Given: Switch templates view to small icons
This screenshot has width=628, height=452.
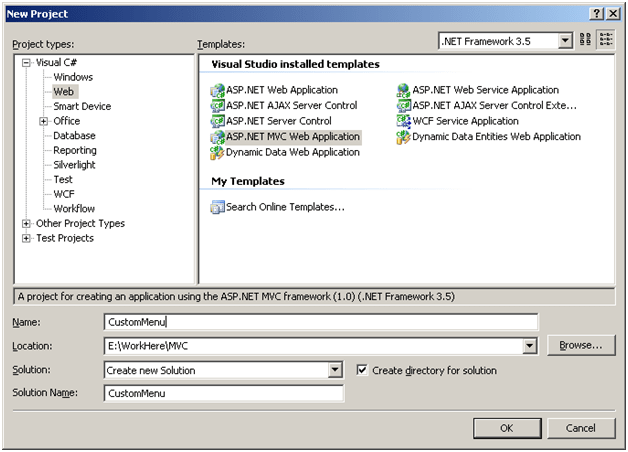Looking at the screenshot, I should (x=606, y=41).
